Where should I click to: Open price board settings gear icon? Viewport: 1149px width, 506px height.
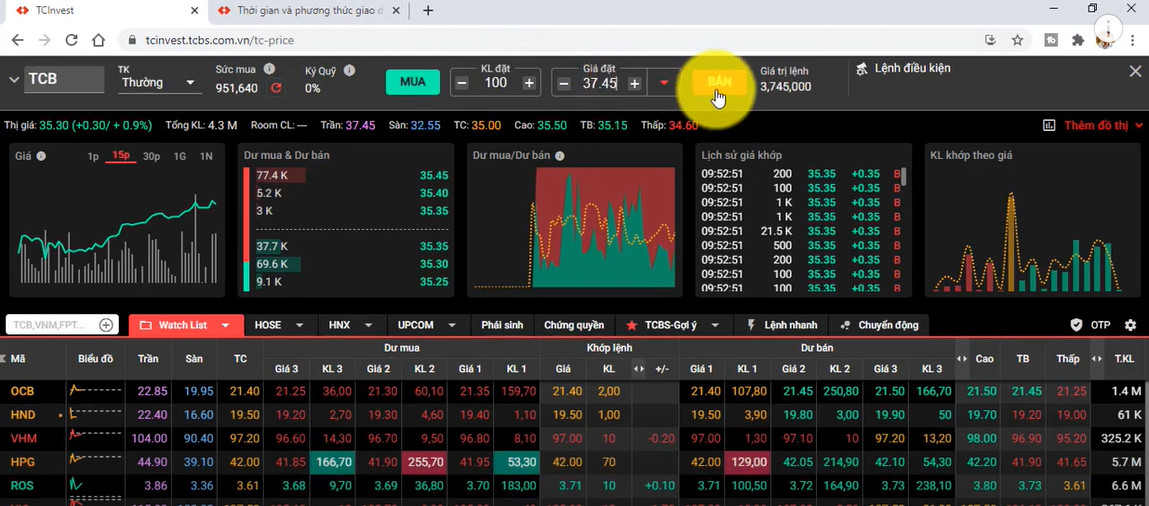(1131, 324)
